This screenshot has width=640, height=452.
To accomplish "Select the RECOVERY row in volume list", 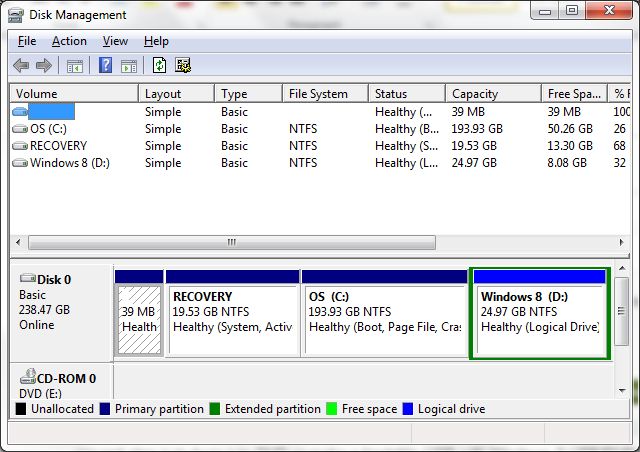I will (x=57, y=145).
